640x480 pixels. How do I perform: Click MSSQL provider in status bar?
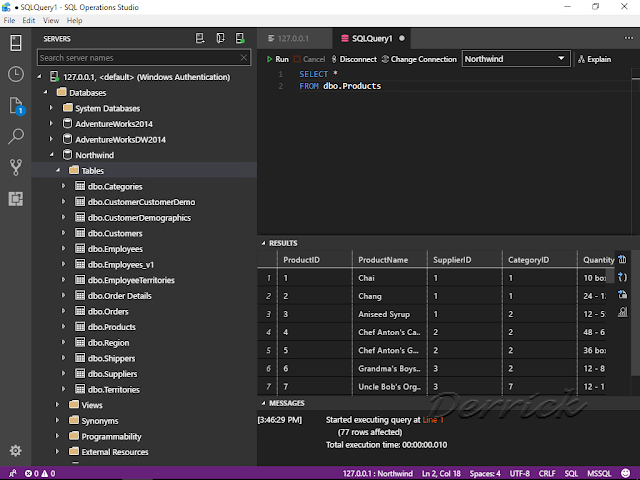[x=599, y=473]
